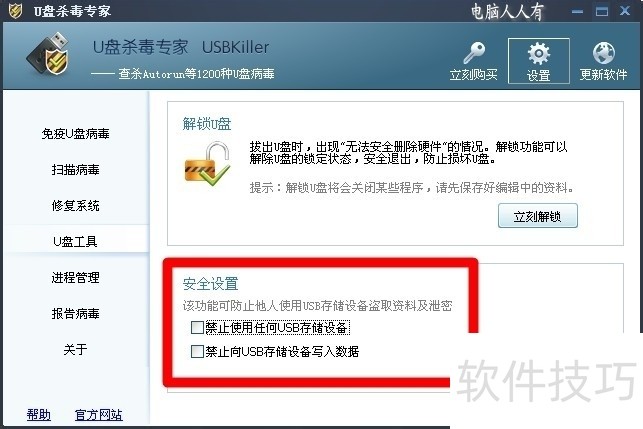Click the 更新软件 globe icon
The image size is (643, 429).
603,53
